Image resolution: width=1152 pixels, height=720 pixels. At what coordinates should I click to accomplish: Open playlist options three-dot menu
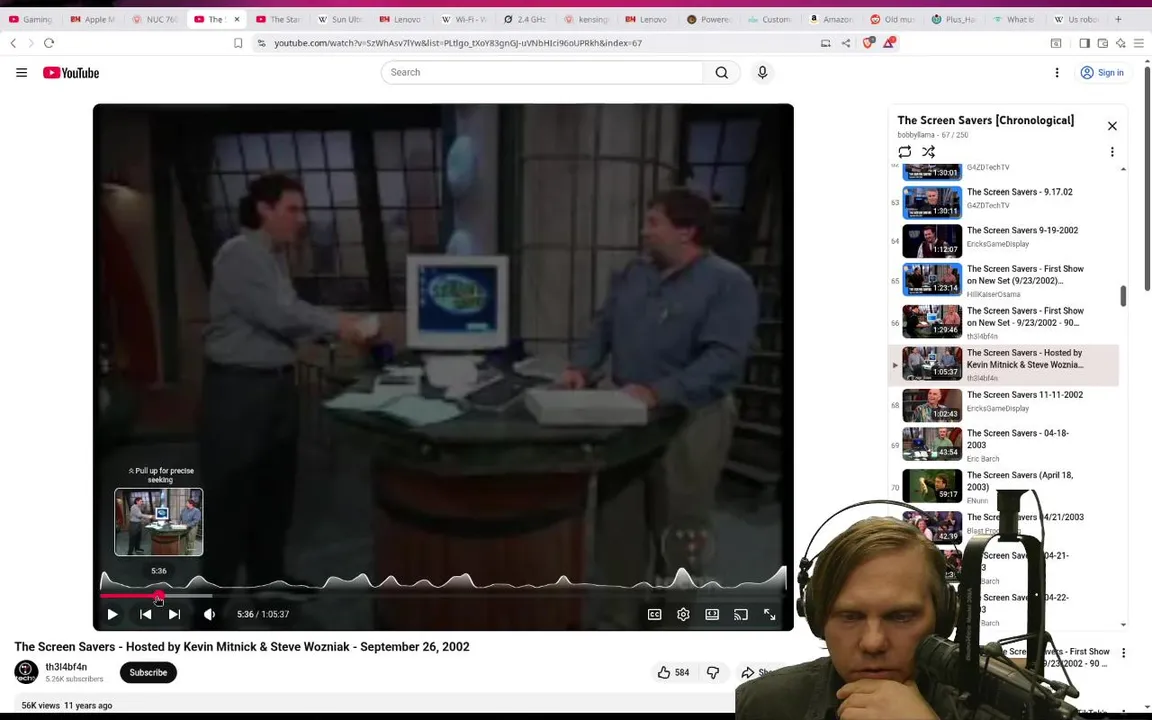[x=1112, y=151]
